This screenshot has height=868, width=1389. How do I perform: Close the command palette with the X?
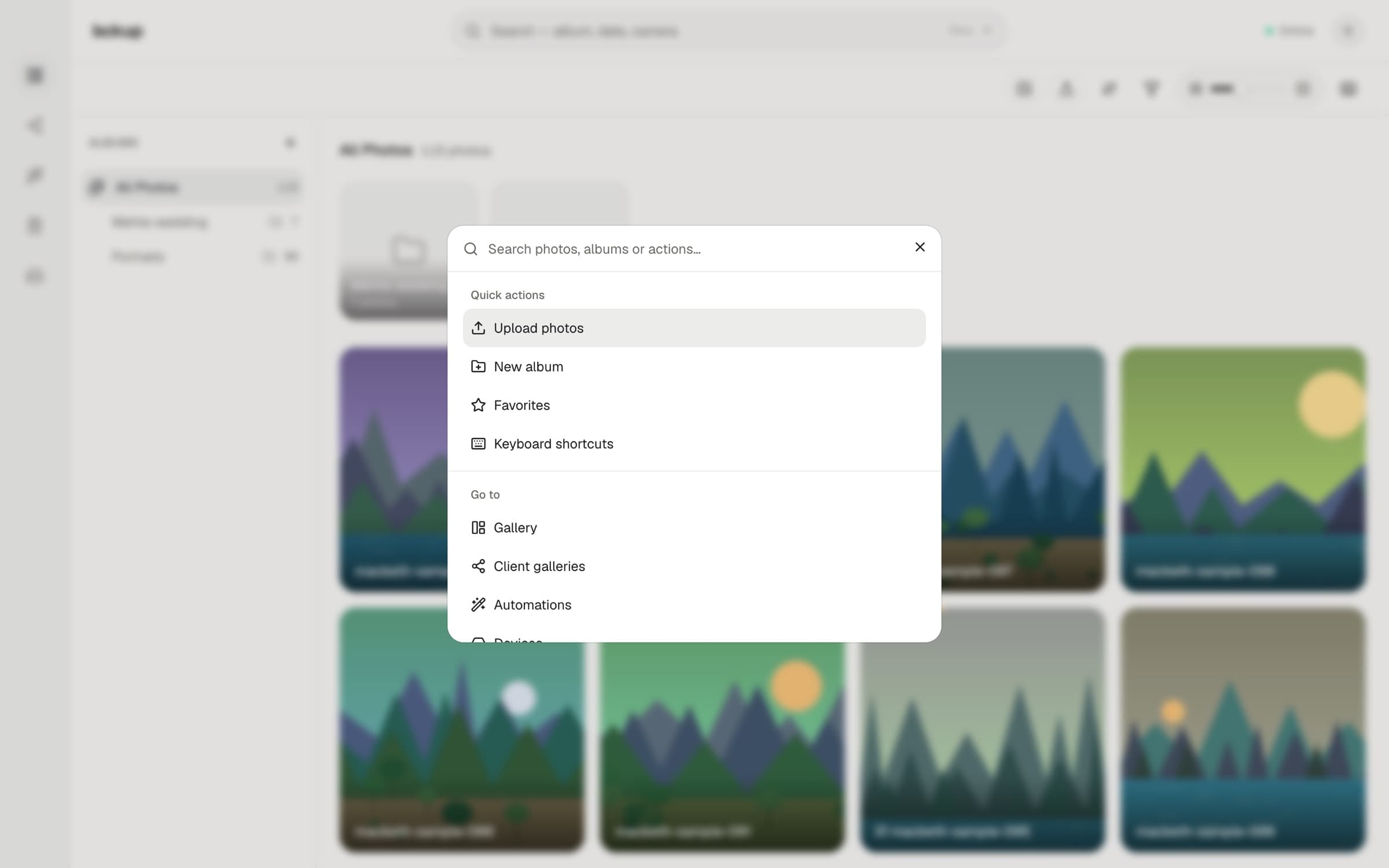(x=920, y=247)
